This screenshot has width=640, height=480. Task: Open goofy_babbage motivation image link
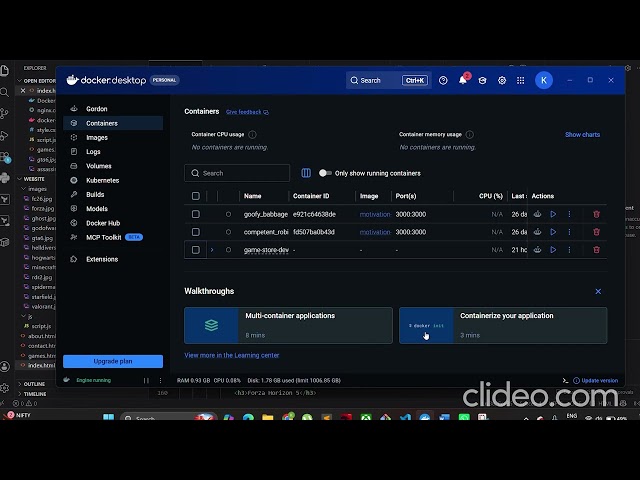(x=375, y=214)
